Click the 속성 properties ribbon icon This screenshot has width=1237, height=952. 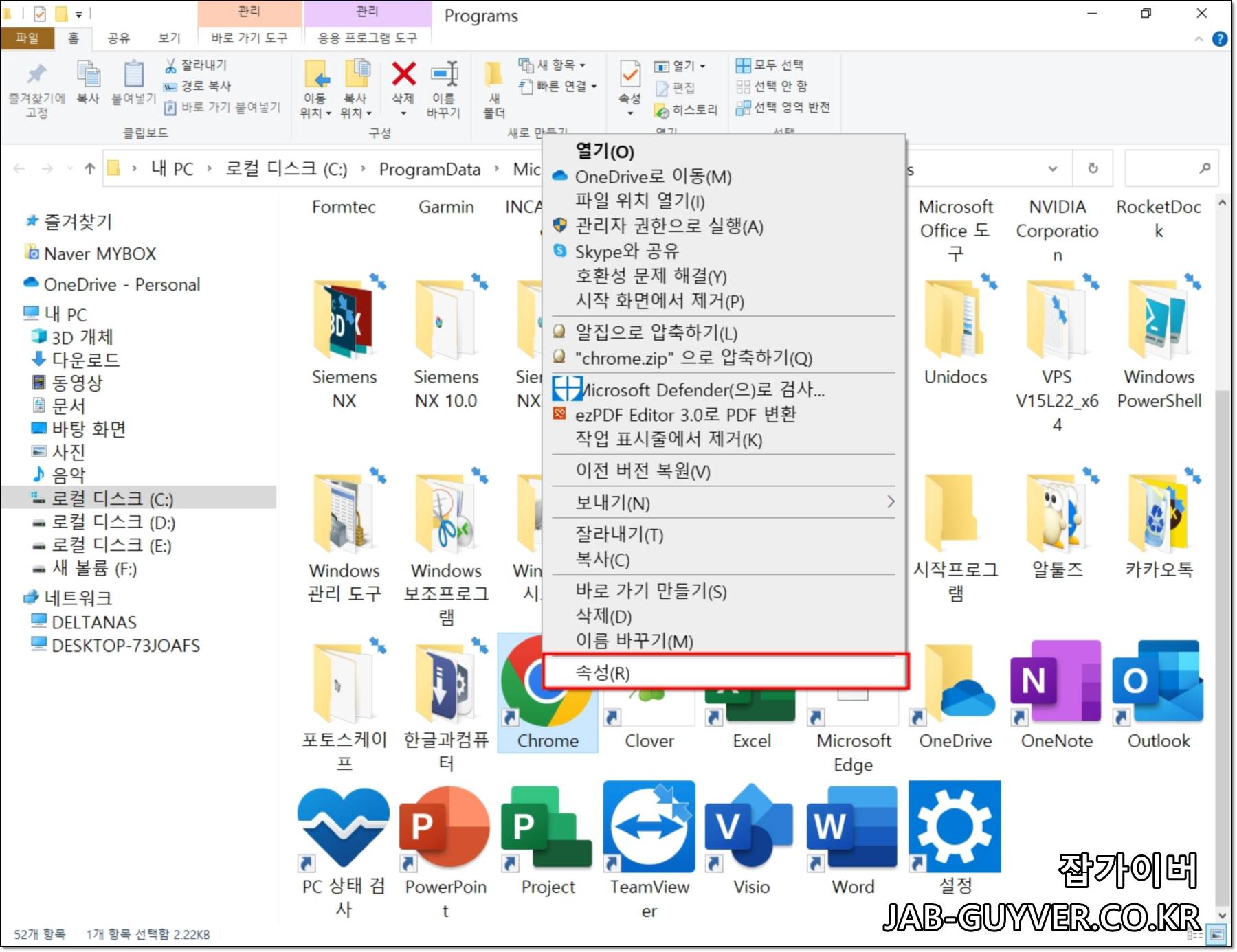pos(629,74)
